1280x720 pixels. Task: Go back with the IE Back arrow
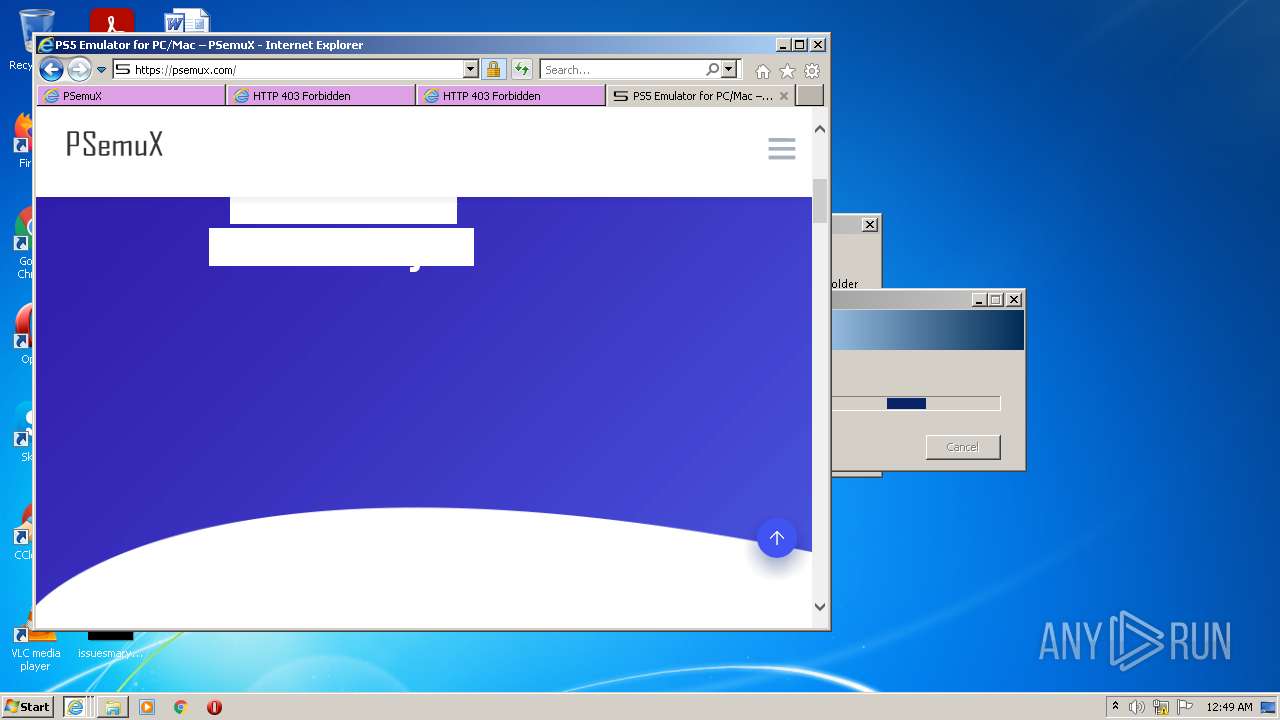[51, 70]
